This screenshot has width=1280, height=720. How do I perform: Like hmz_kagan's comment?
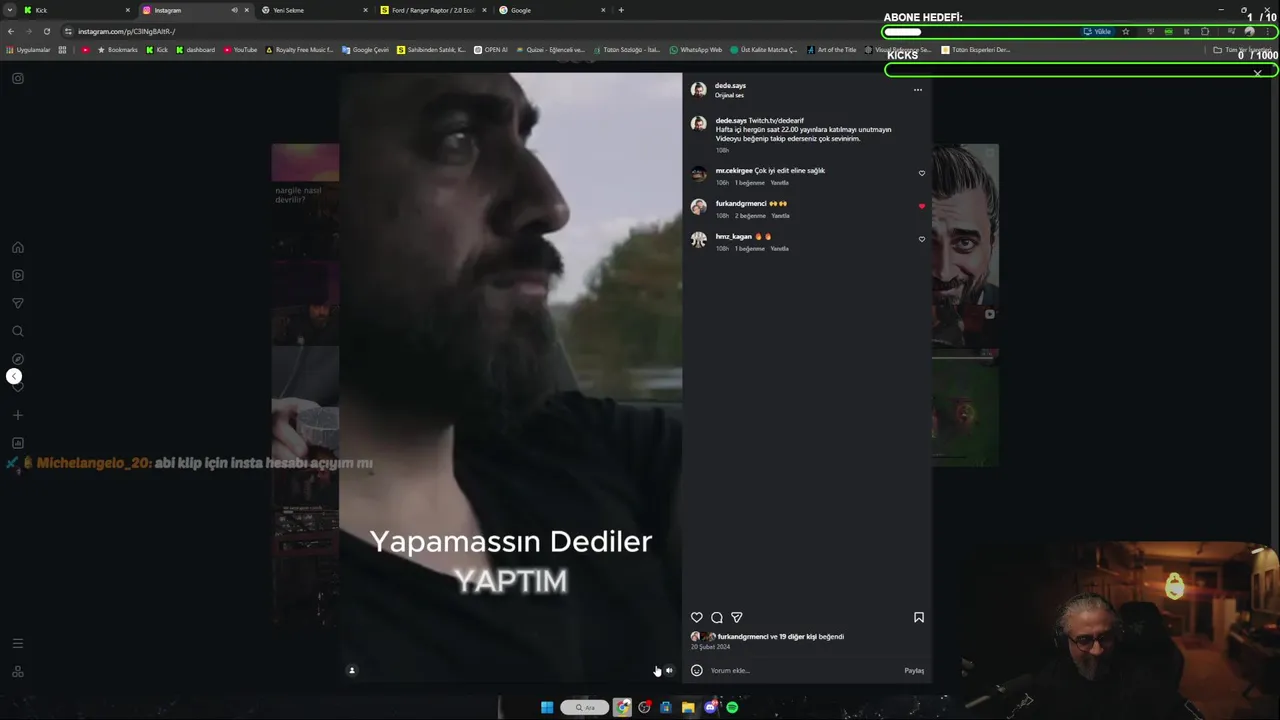[x=922, y=239]
